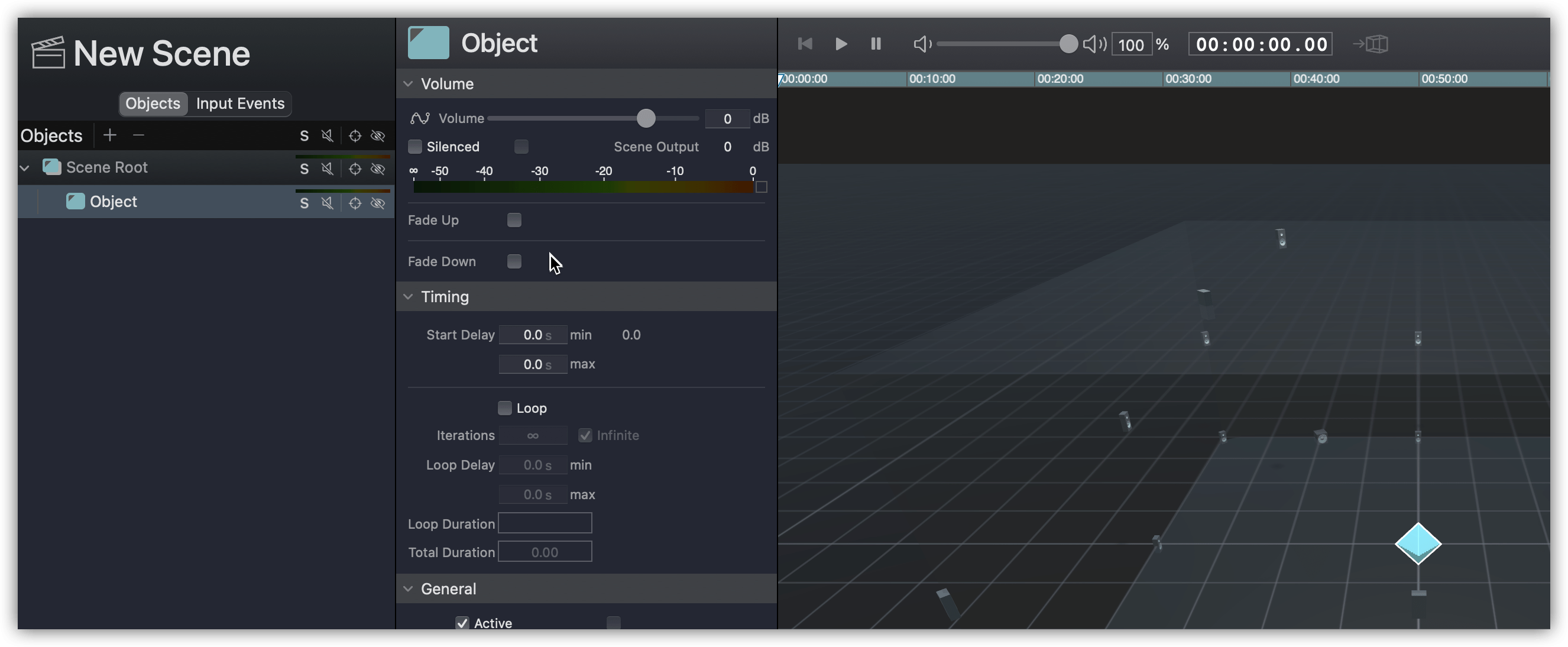Viewport: 1568px width, 647px height.
Task: Toggle visibility eye of Scene Root
Action: [x=378, y=169]
